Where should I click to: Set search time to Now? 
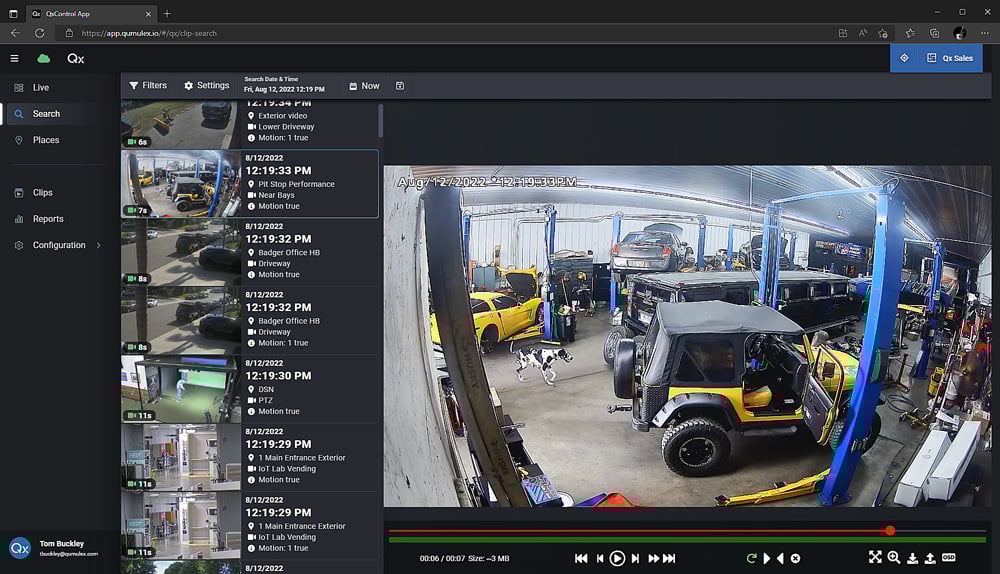[x=364, y=85]
